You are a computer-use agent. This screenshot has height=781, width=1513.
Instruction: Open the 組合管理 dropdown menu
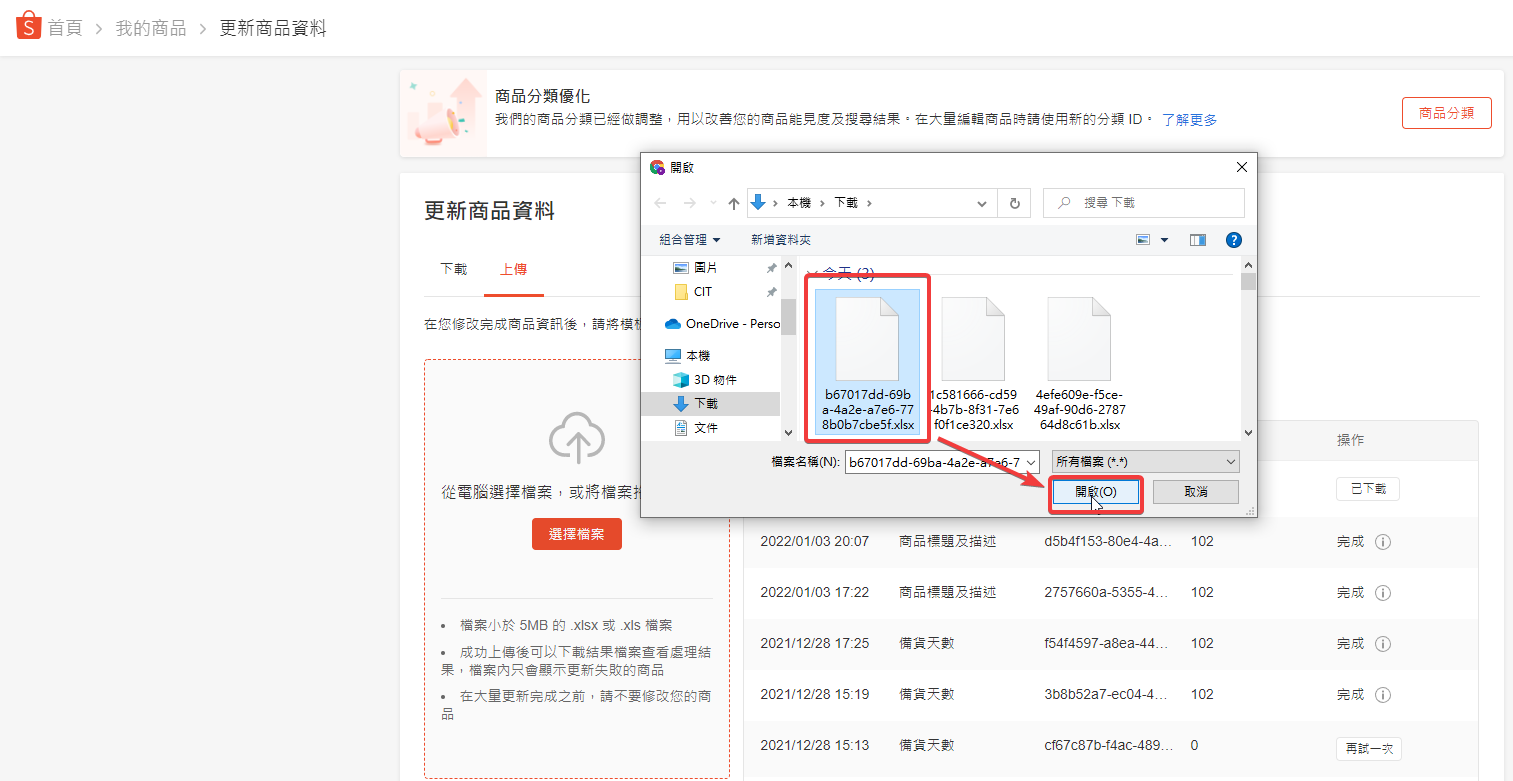click(x=690, y=240)
